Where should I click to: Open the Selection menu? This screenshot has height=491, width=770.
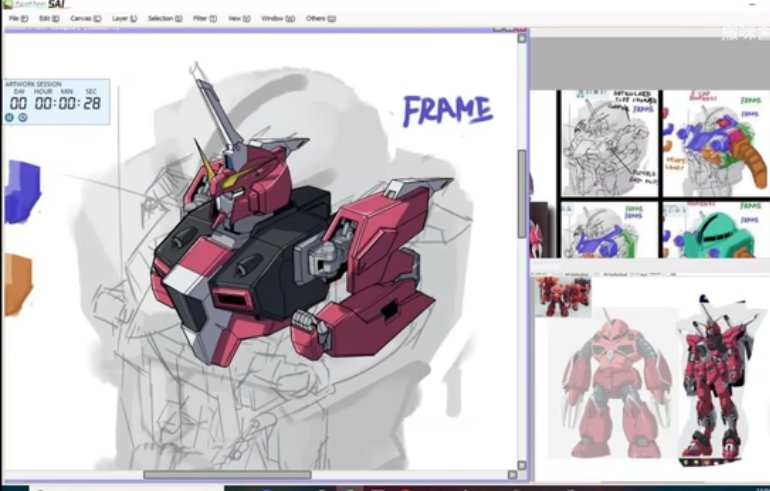[x=165, y=19]
